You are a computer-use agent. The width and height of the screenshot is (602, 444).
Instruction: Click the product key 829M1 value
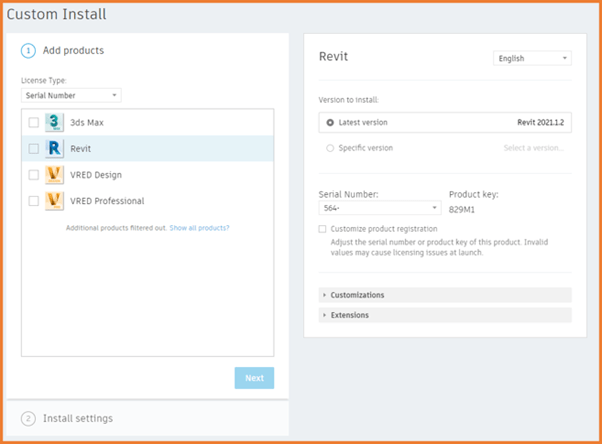pos(462,210)
